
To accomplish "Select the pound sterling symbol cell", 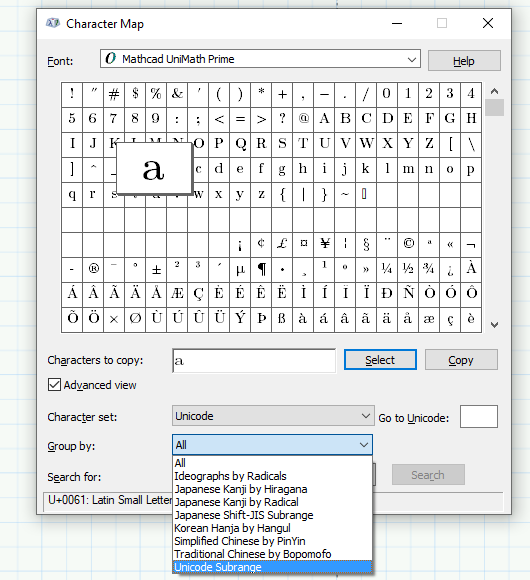I will (282, 244).
